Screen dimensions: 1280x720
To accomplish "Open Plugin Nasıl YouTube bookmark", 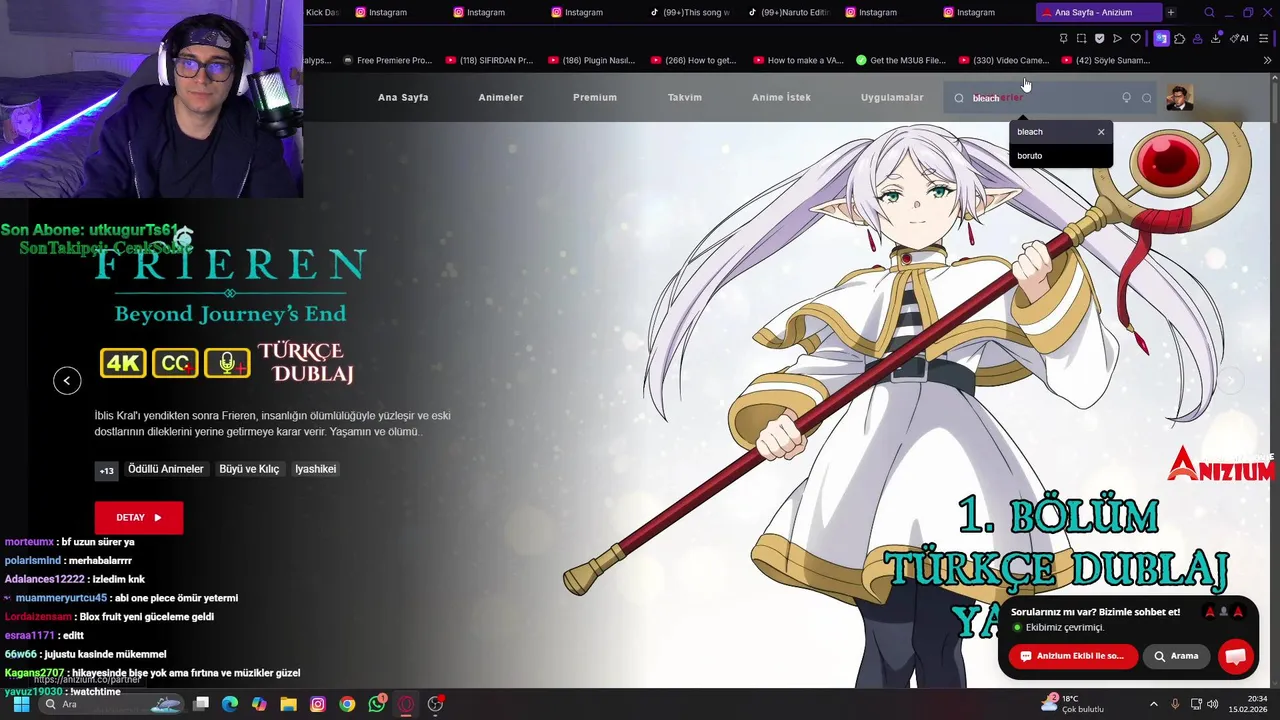I will pyautogui.click(x=591, y=60).
